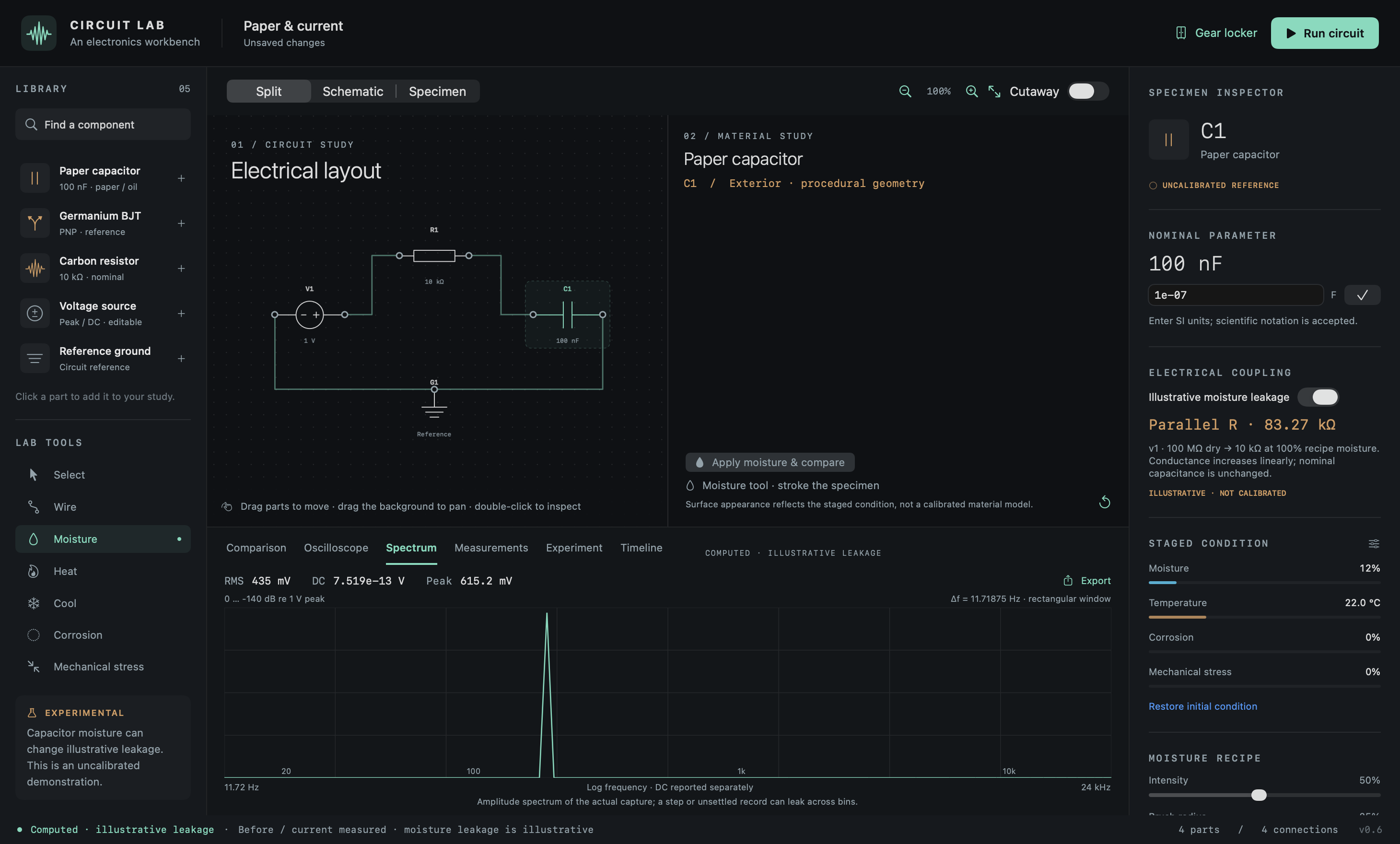This screenshot has height=844, width=1400.
Task: Open the Gear locker
Action: [1216, 33]
